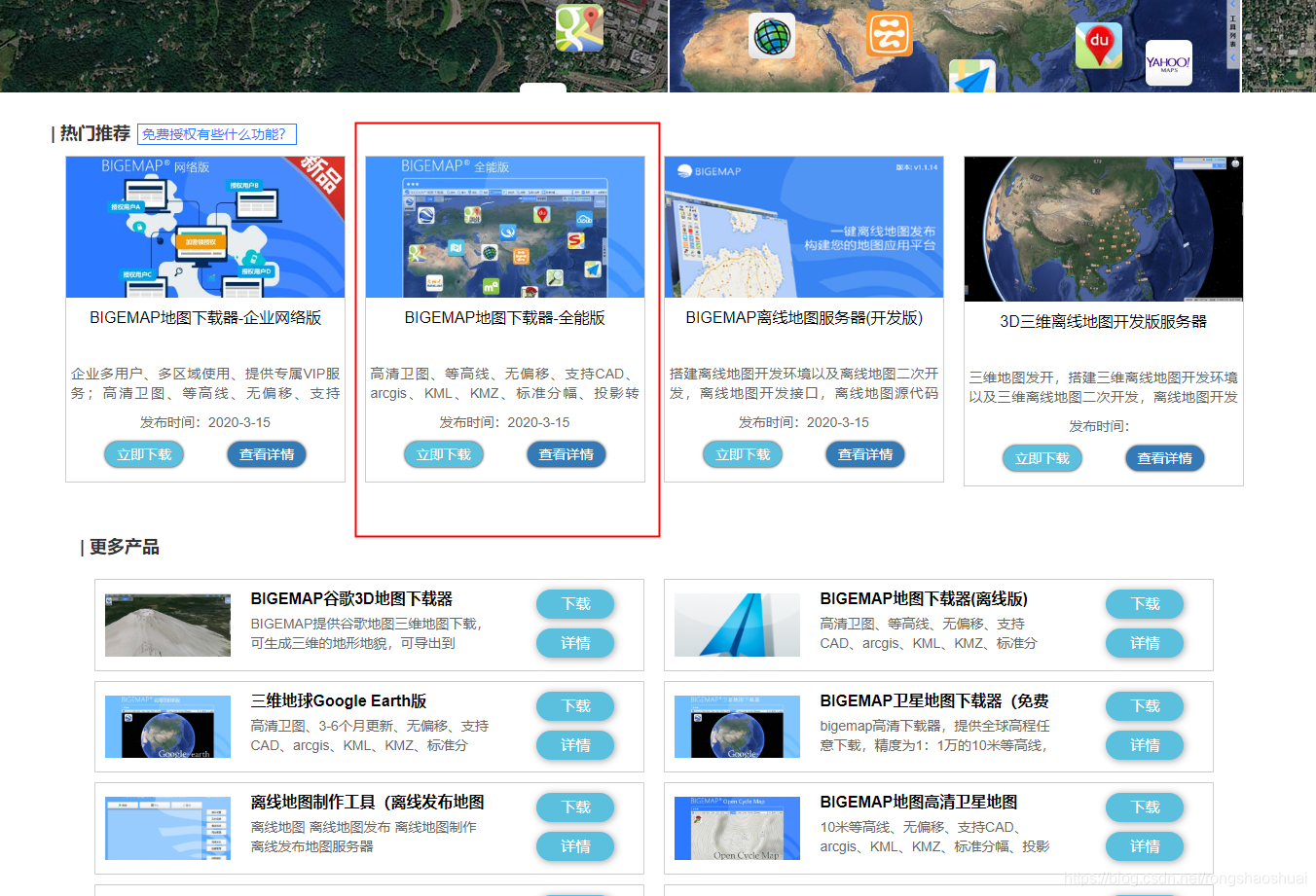This screenshot has width=1316, height=896.
Task: Click 详情 for BIGEMAP卫星地图下载器
Action: coord(1145,745)
